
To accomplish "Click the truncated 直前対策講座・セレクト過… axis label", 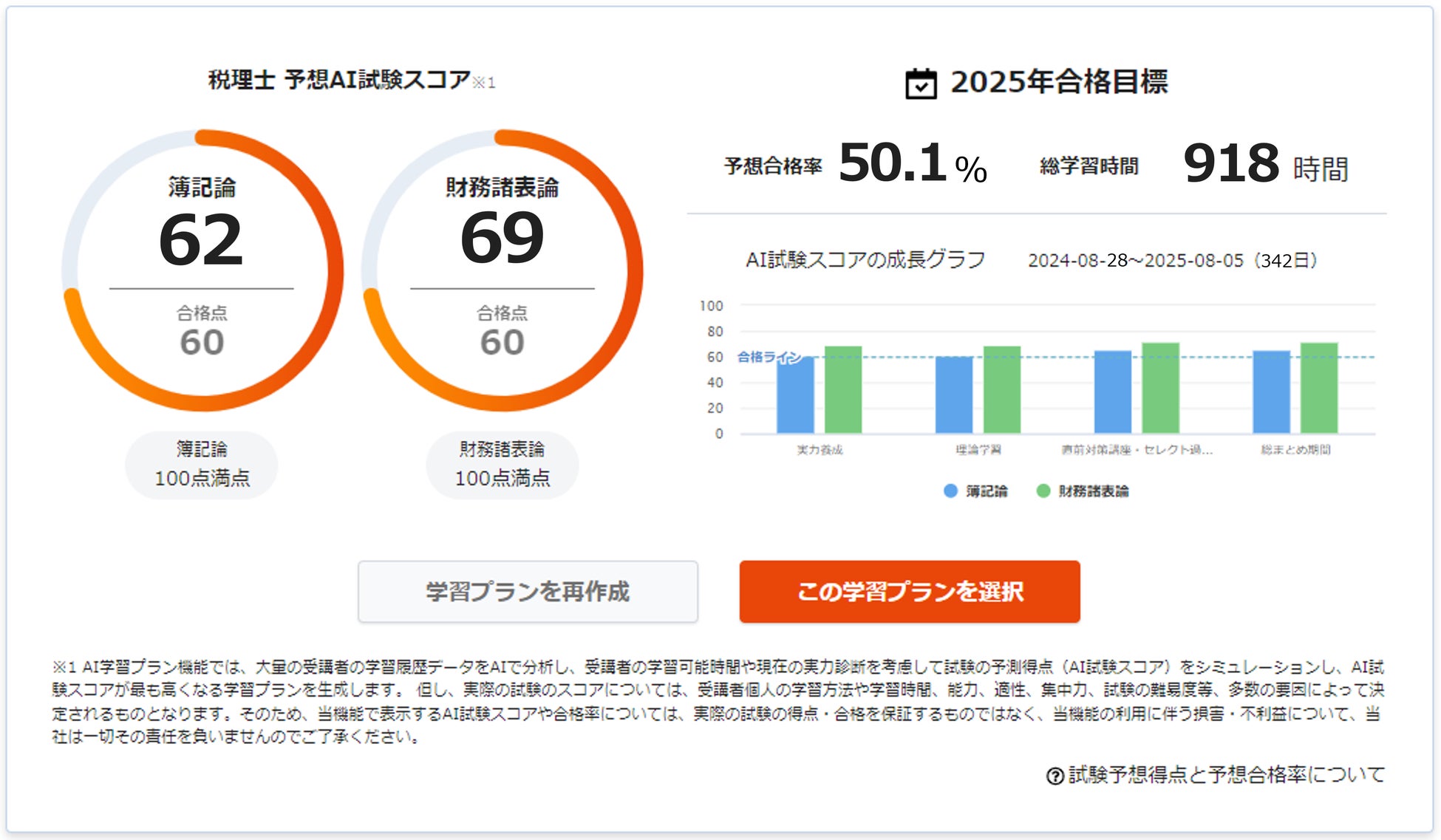I will 1137,450.
